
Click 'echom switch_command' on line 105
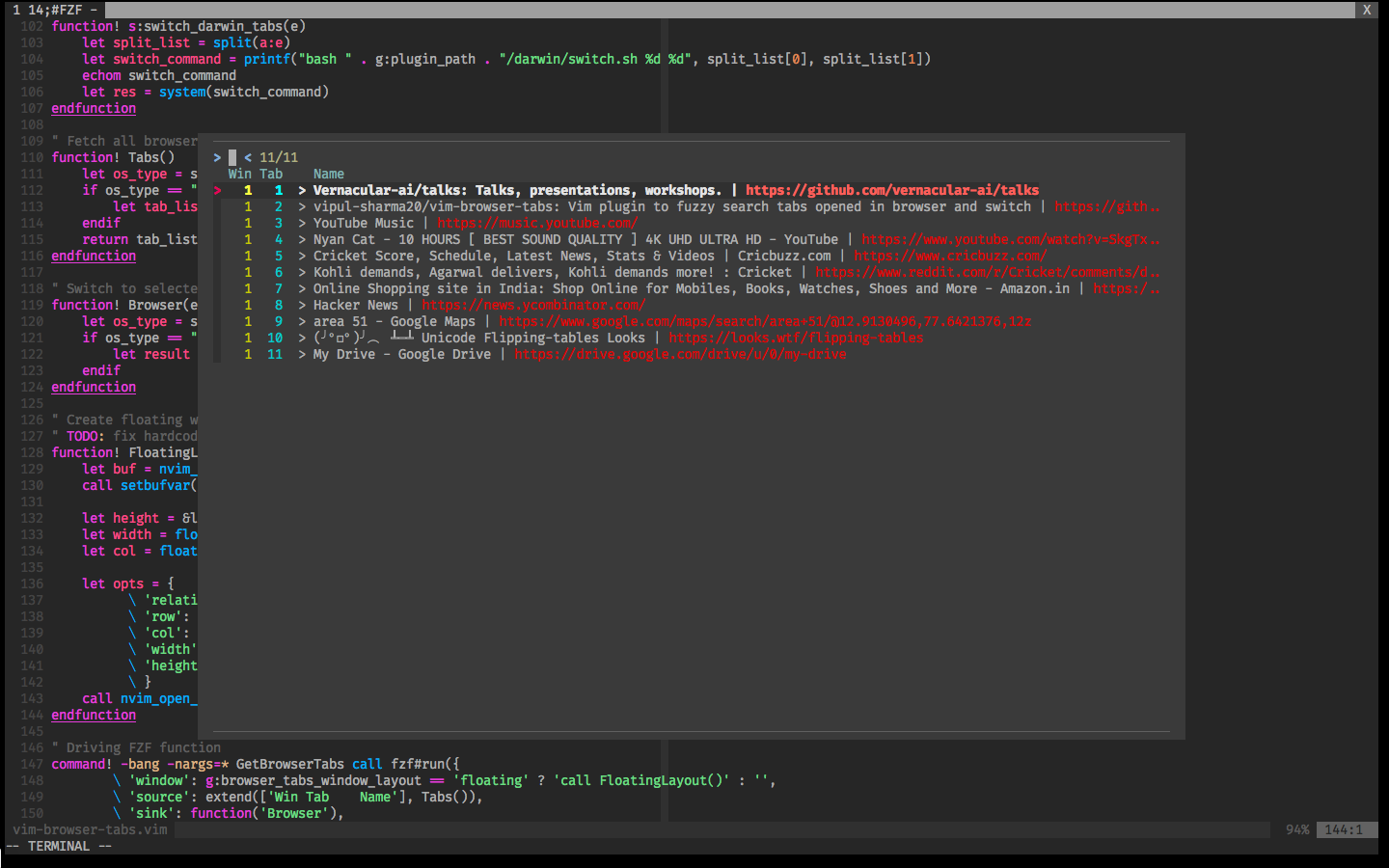[x=159, y=75]
